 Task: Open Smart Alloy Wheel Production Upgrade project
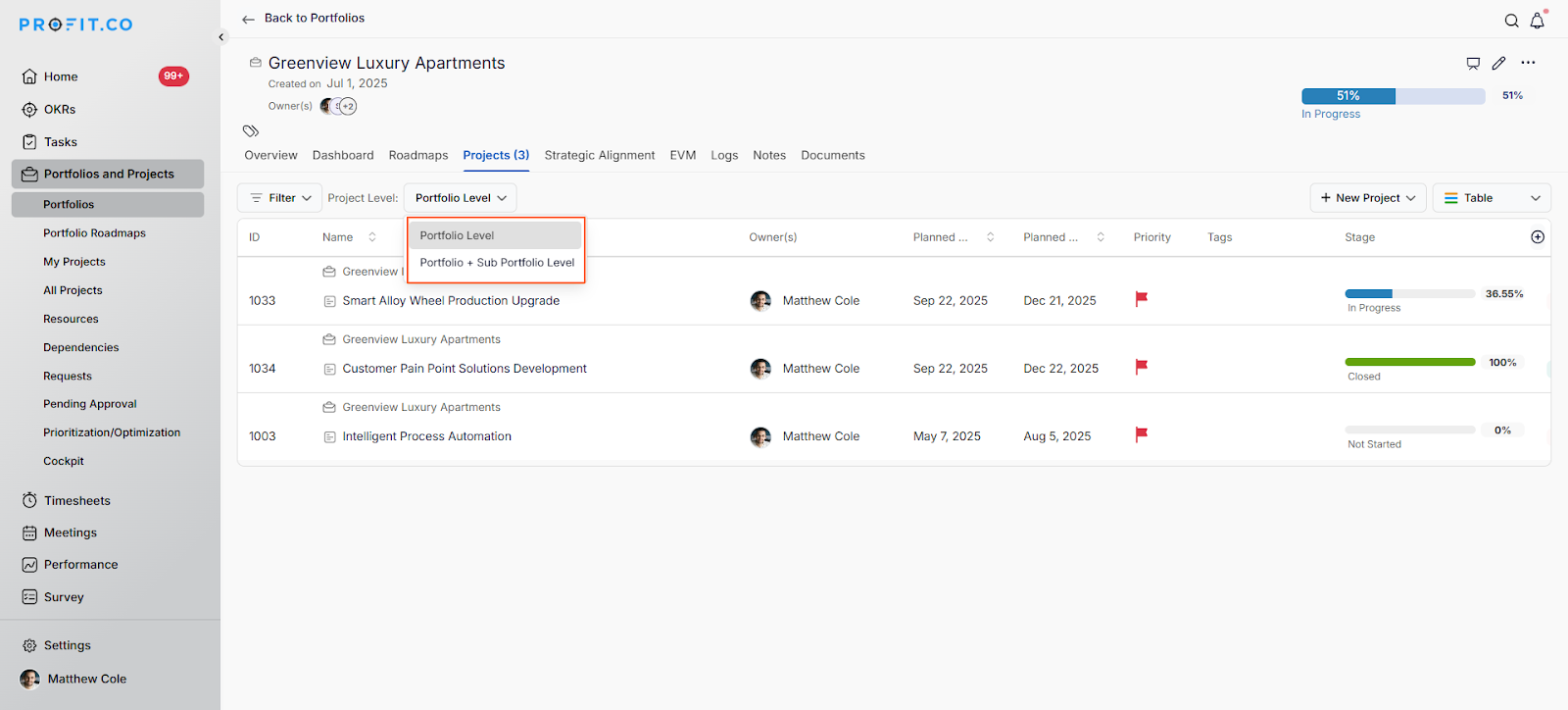tap(451, 301)
